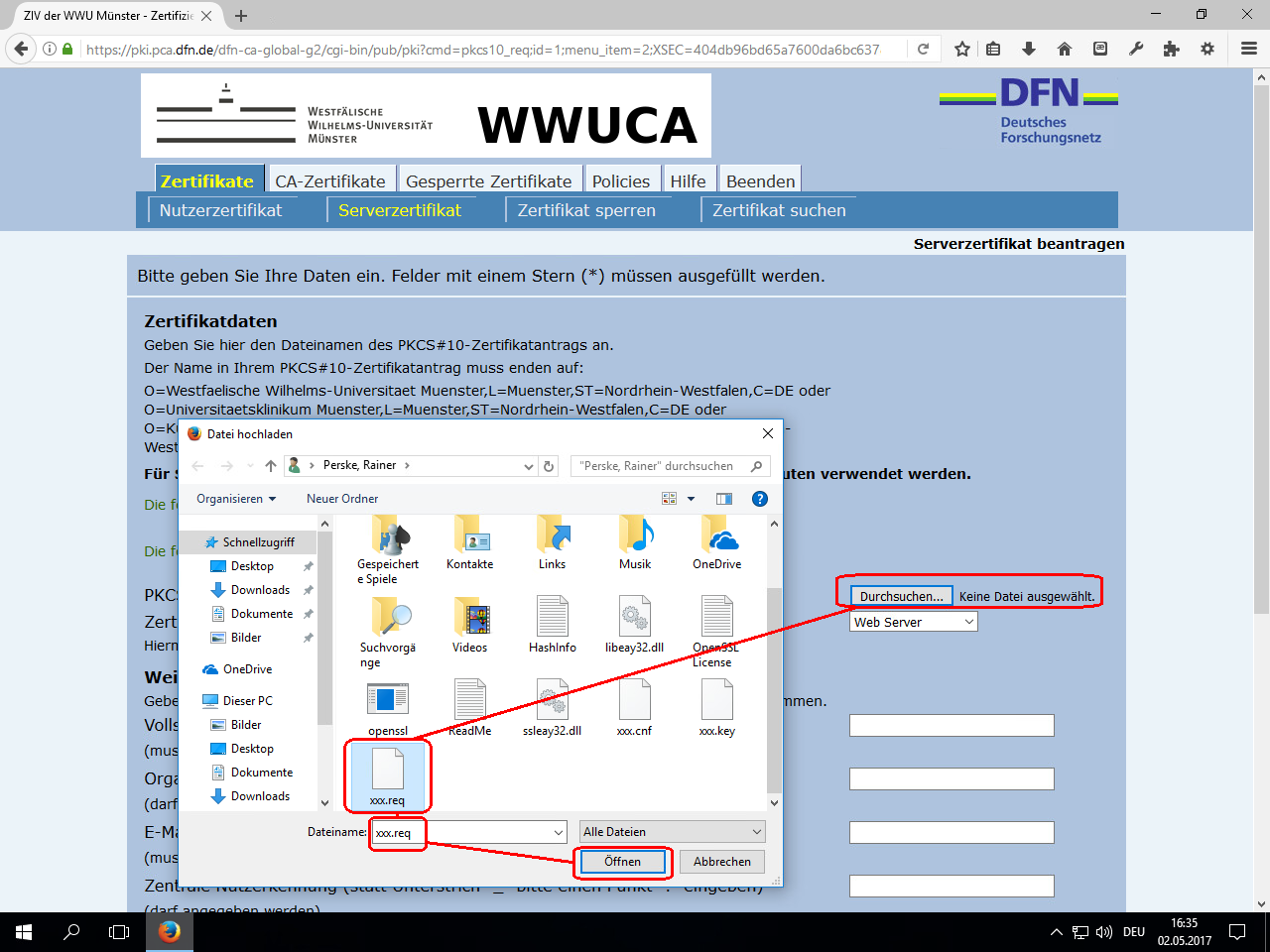Select the openssl file icon

pyautogui.click(x=388, y=708)
